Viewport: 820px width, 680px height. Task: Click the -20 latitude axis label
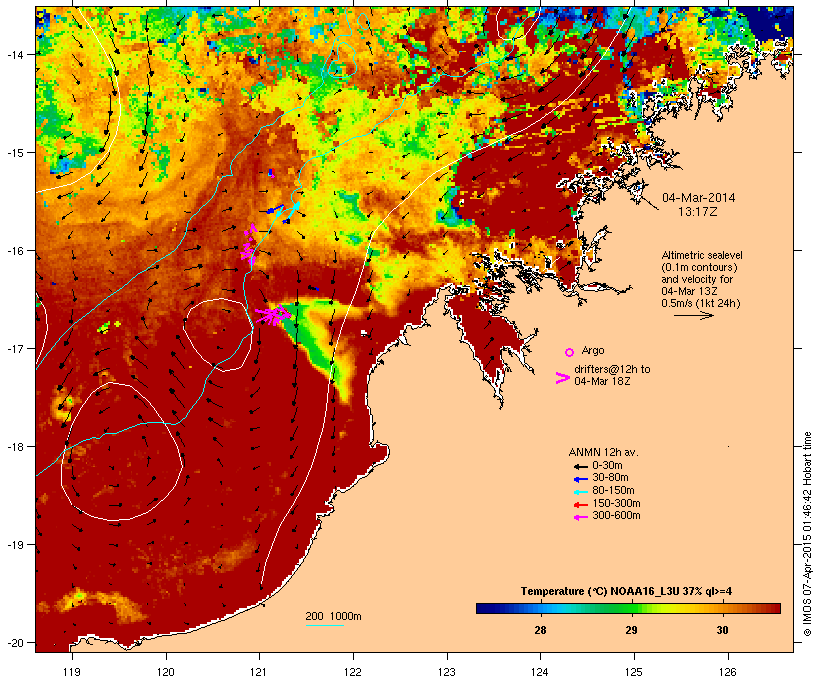[14, 642]
